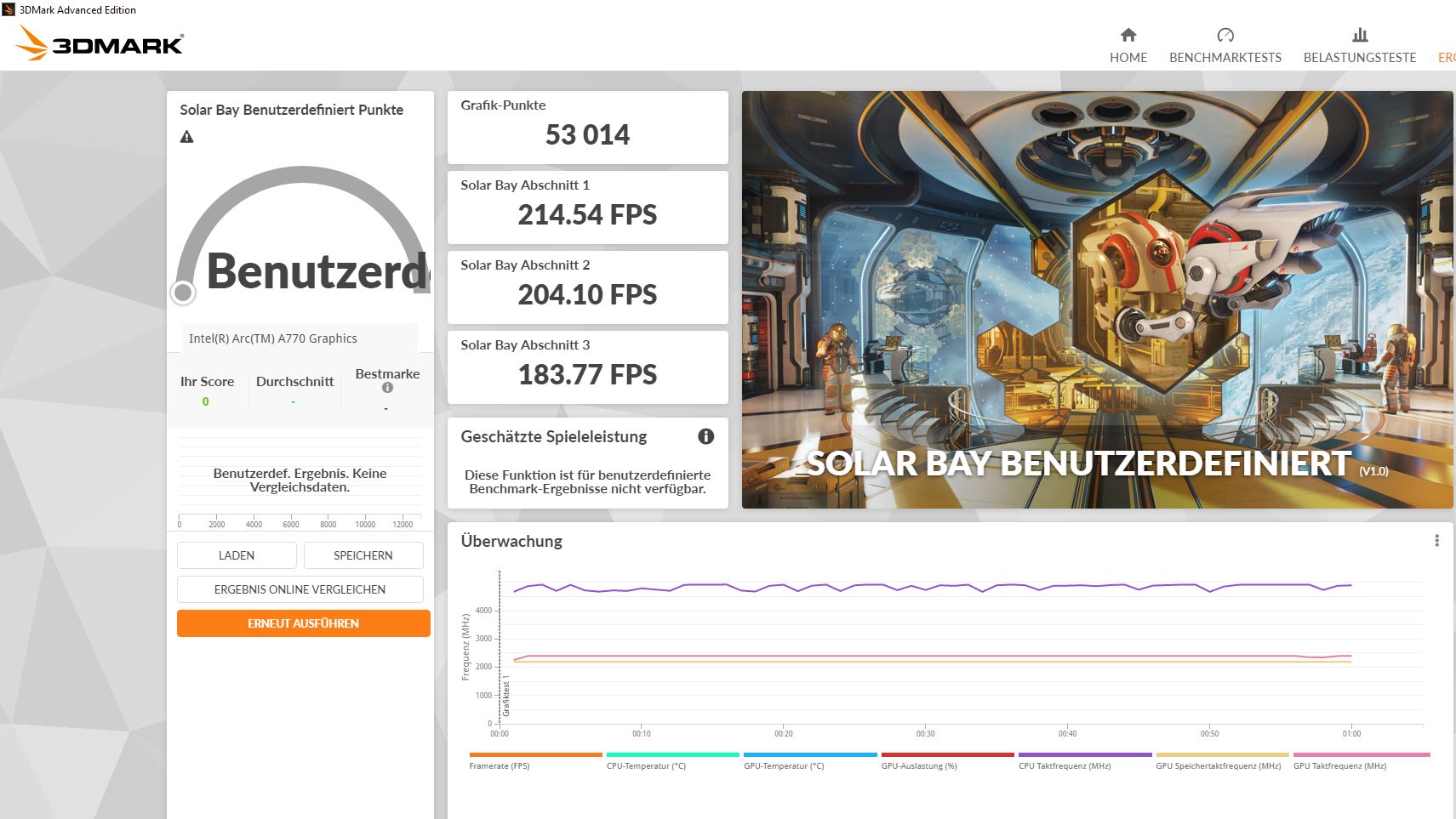Click Solar Bay Benutzerdefiniert Punkte title

point(292,110)
